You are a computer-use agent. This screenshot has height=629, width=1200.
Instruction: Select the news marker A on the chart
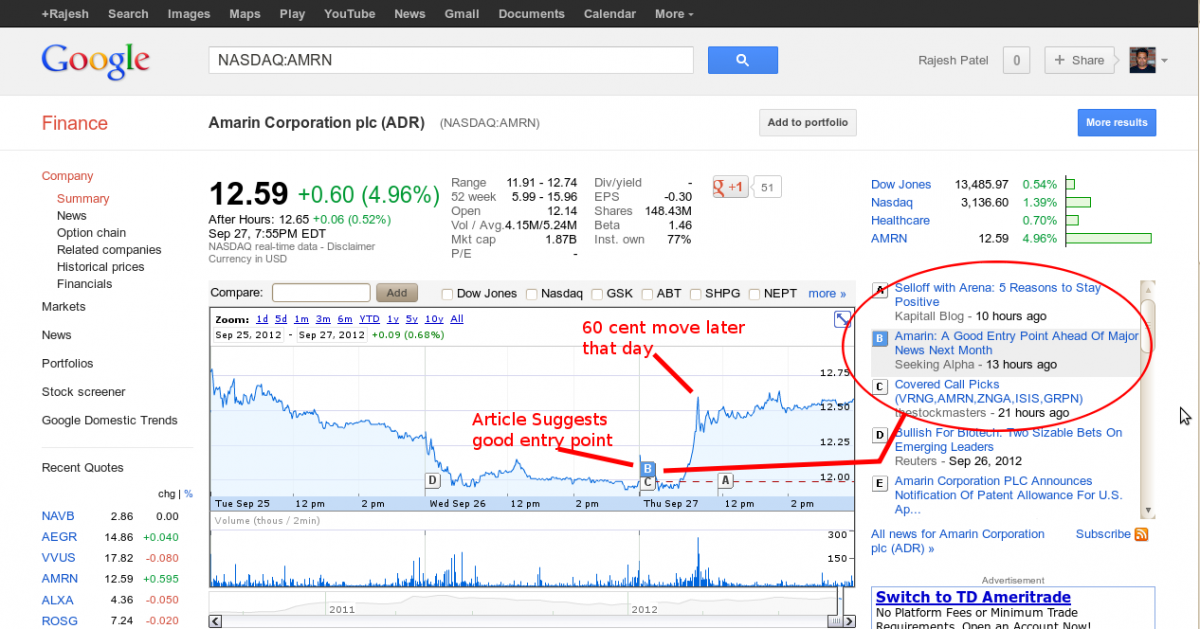(x=726, y=480)
